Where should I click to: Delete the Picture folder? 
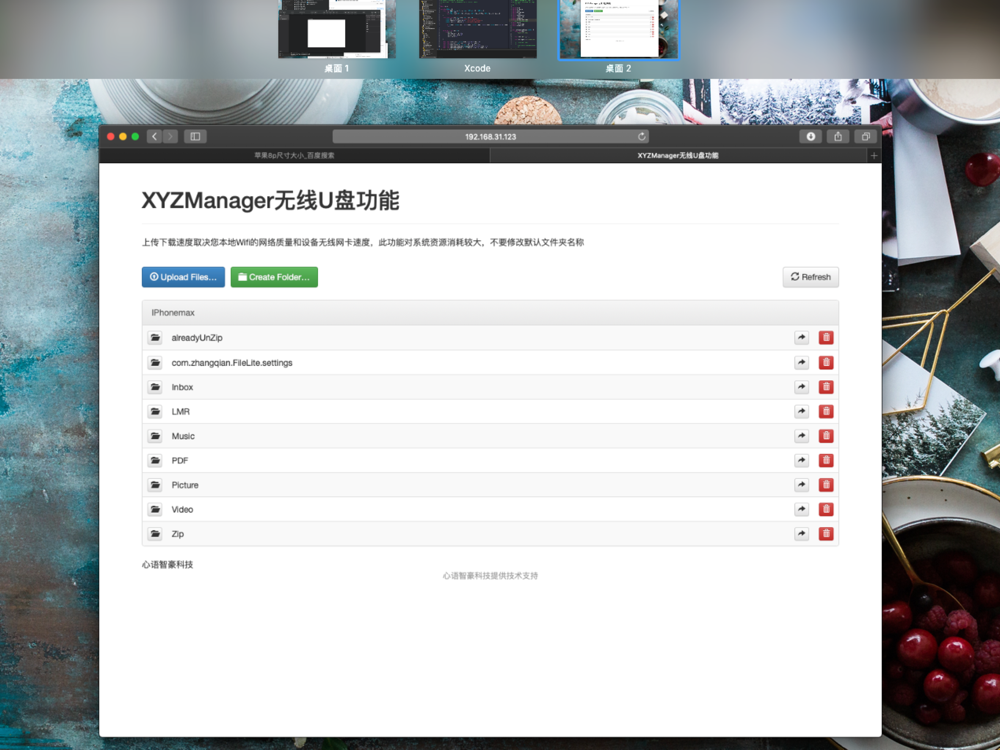[x=826, y=485]
